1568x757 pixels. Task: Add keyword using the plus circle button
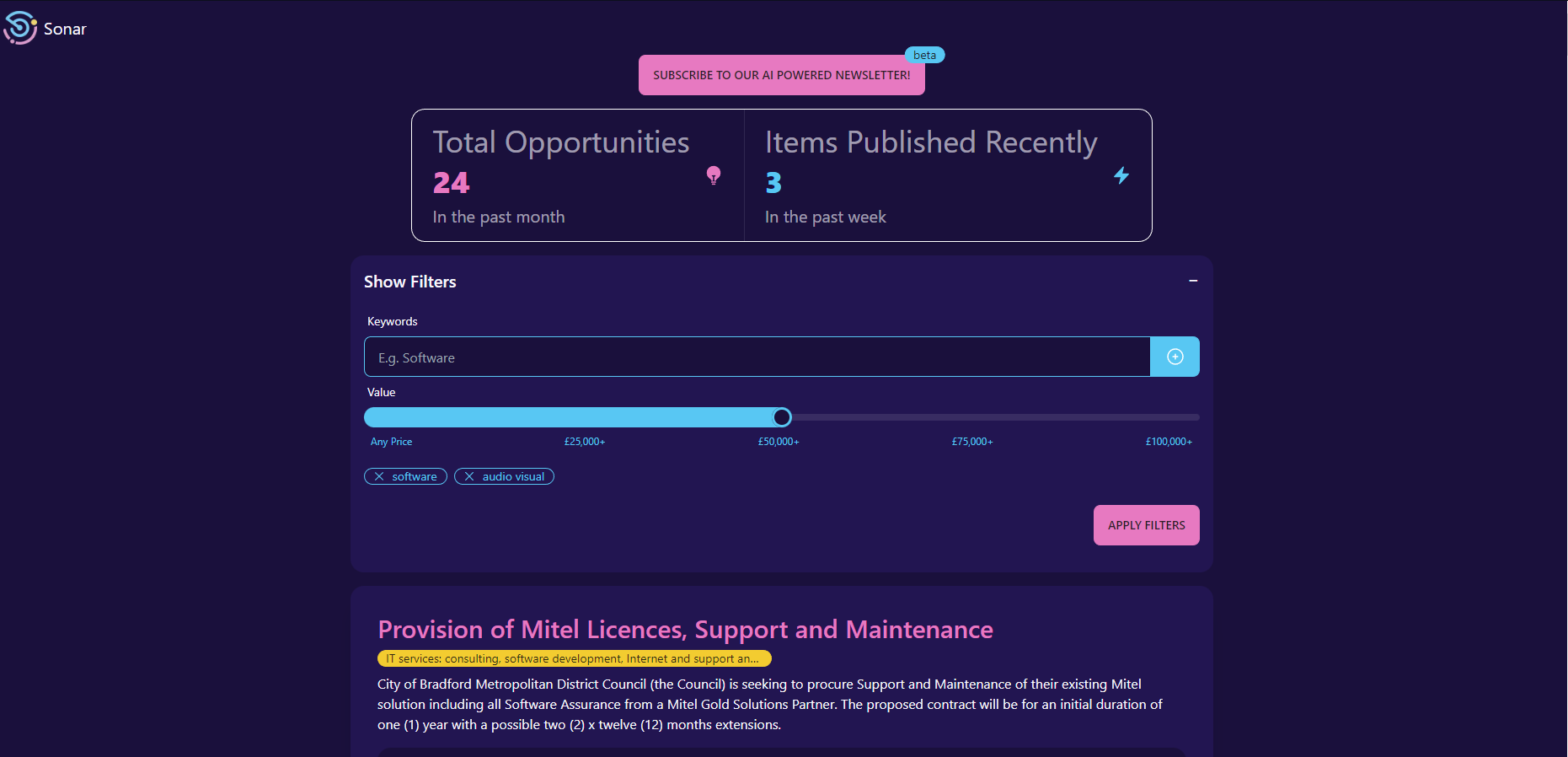tap(1175, 357)
